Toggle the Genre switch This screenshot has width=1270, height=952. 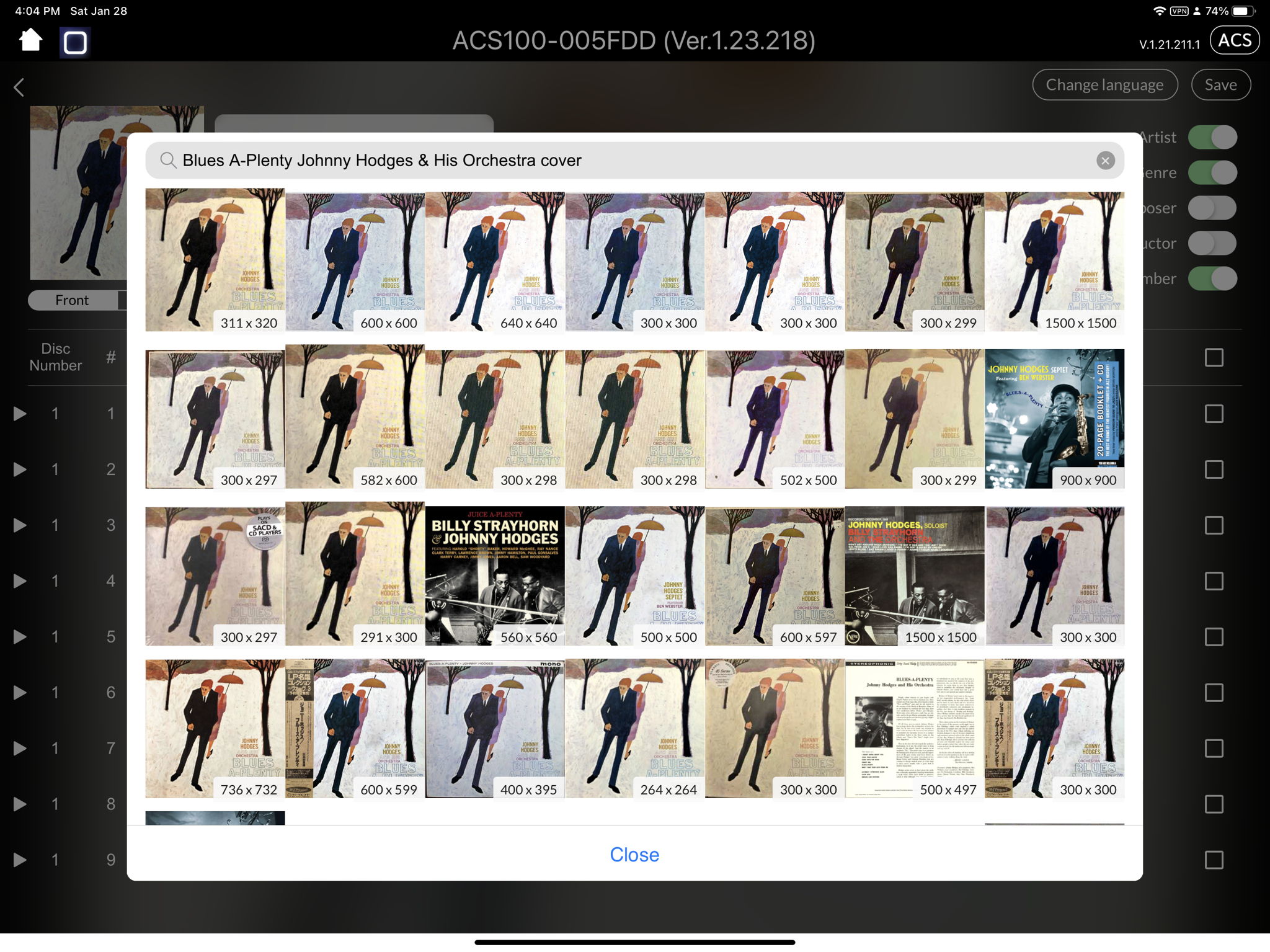click(1212, 172)
